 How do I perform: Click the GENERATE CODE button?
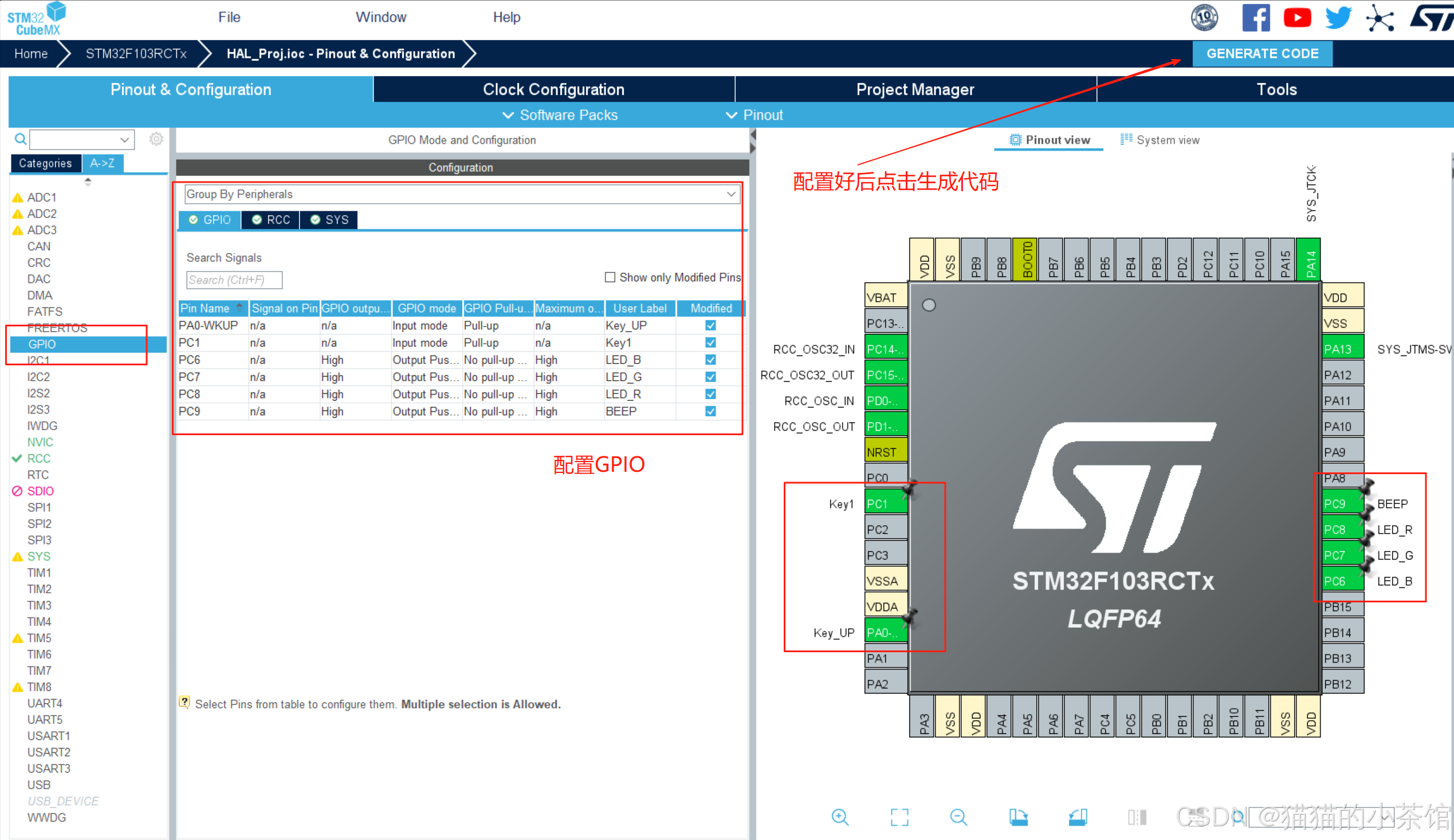1263,54
